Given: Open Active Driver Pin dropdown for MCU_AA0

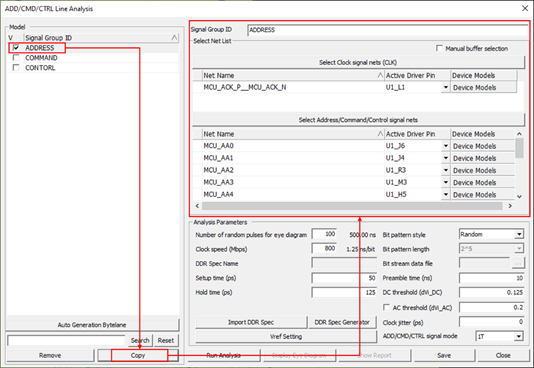Looking at the screenshot, I should click(x=445, y=146).
